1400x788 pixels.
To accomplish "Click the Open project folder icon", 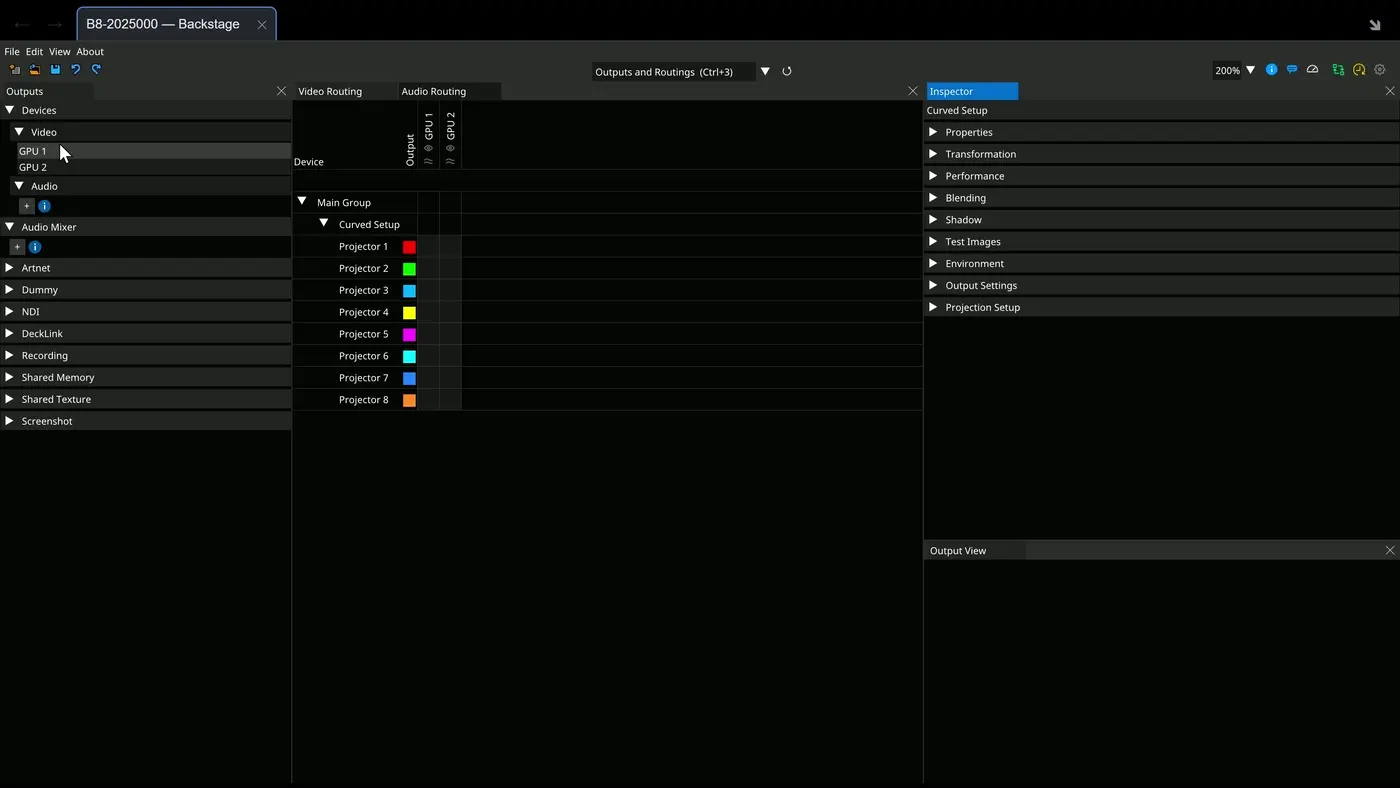I will (34, 70).
